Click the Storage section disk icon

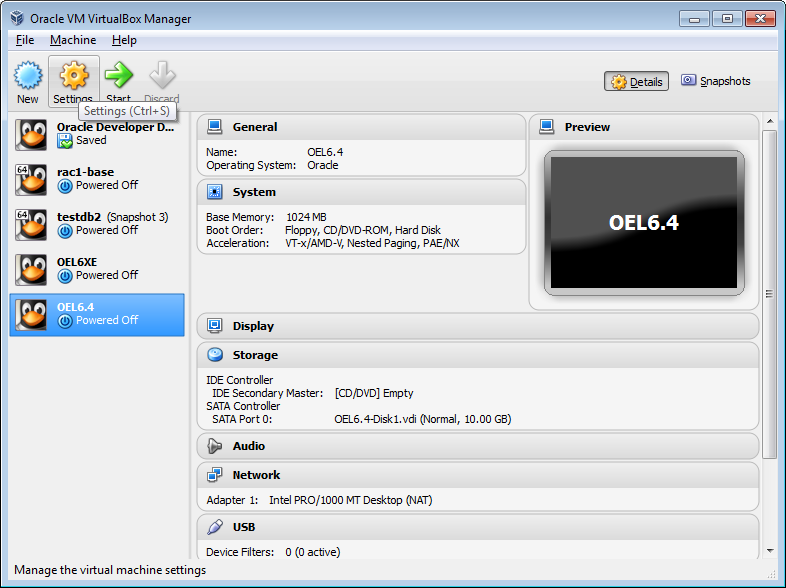point(215,355)
